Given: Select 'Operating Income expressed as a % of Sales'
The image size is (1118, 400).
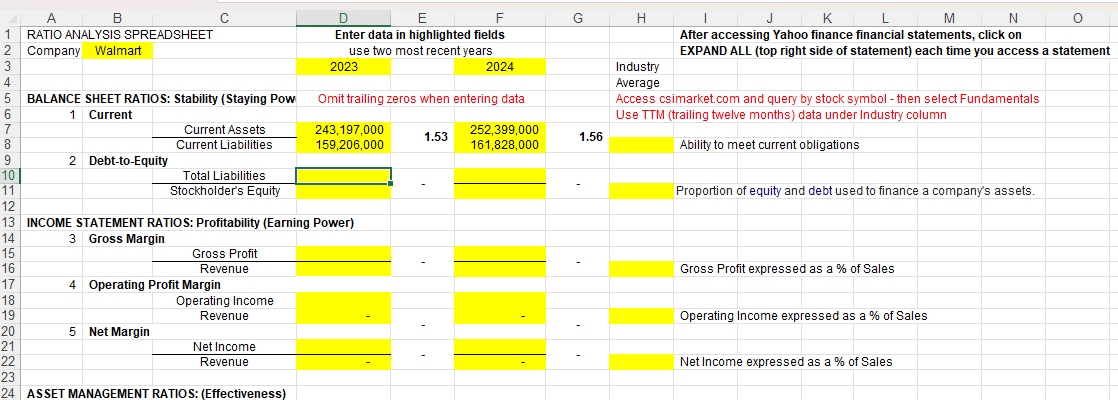Looking at the screenshot, I should tap(804, 315).
